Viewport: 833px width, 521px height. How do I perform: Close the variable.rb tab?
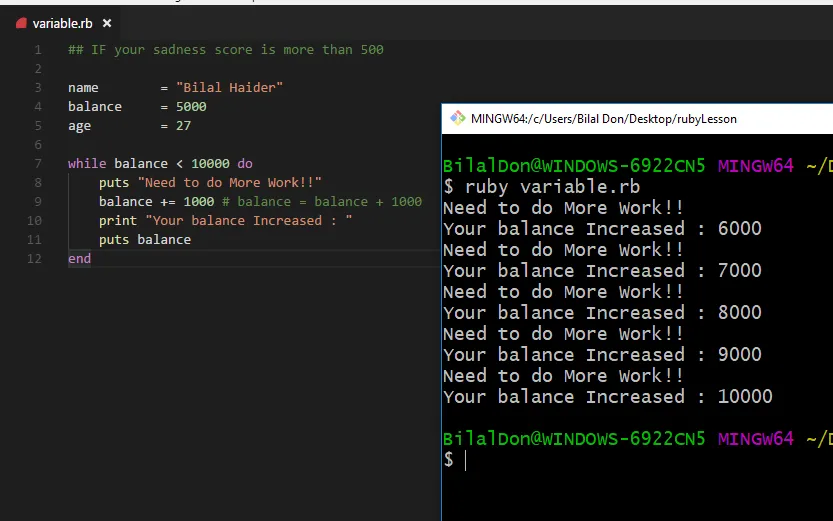tap(107, 23)
